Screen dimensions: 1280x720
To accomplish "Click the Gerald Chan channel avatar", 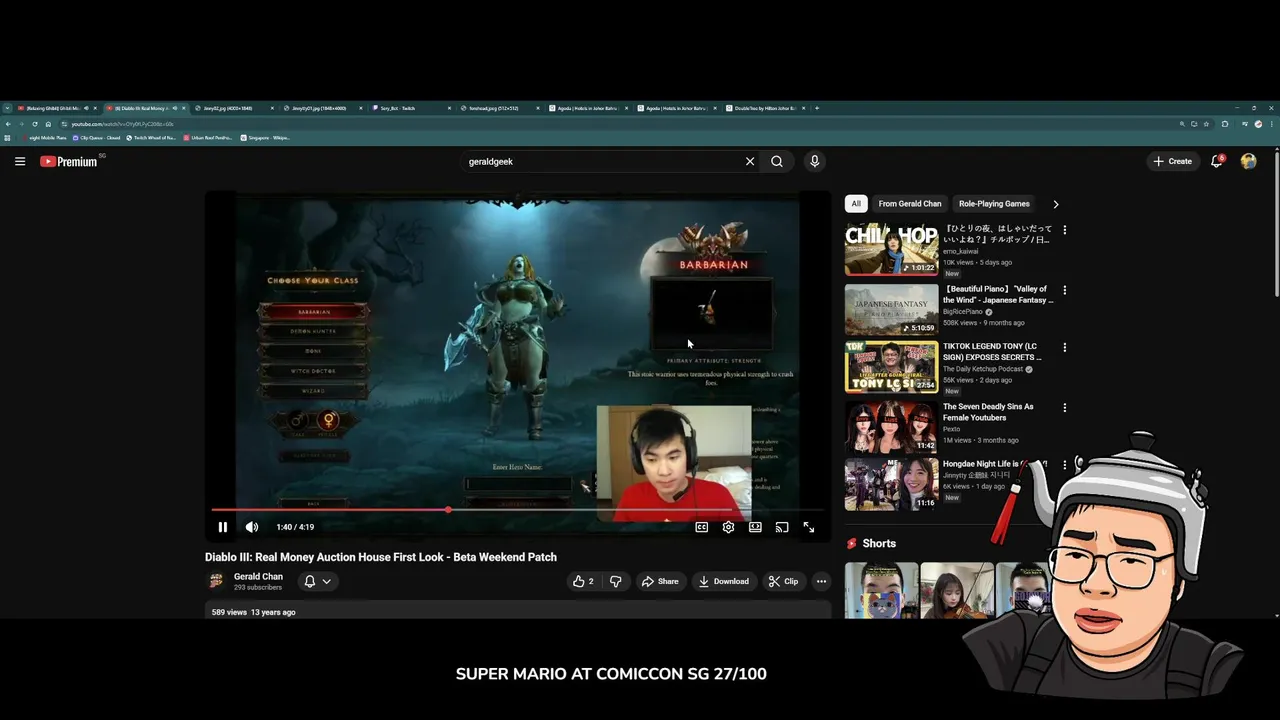I will click(215, 581).
